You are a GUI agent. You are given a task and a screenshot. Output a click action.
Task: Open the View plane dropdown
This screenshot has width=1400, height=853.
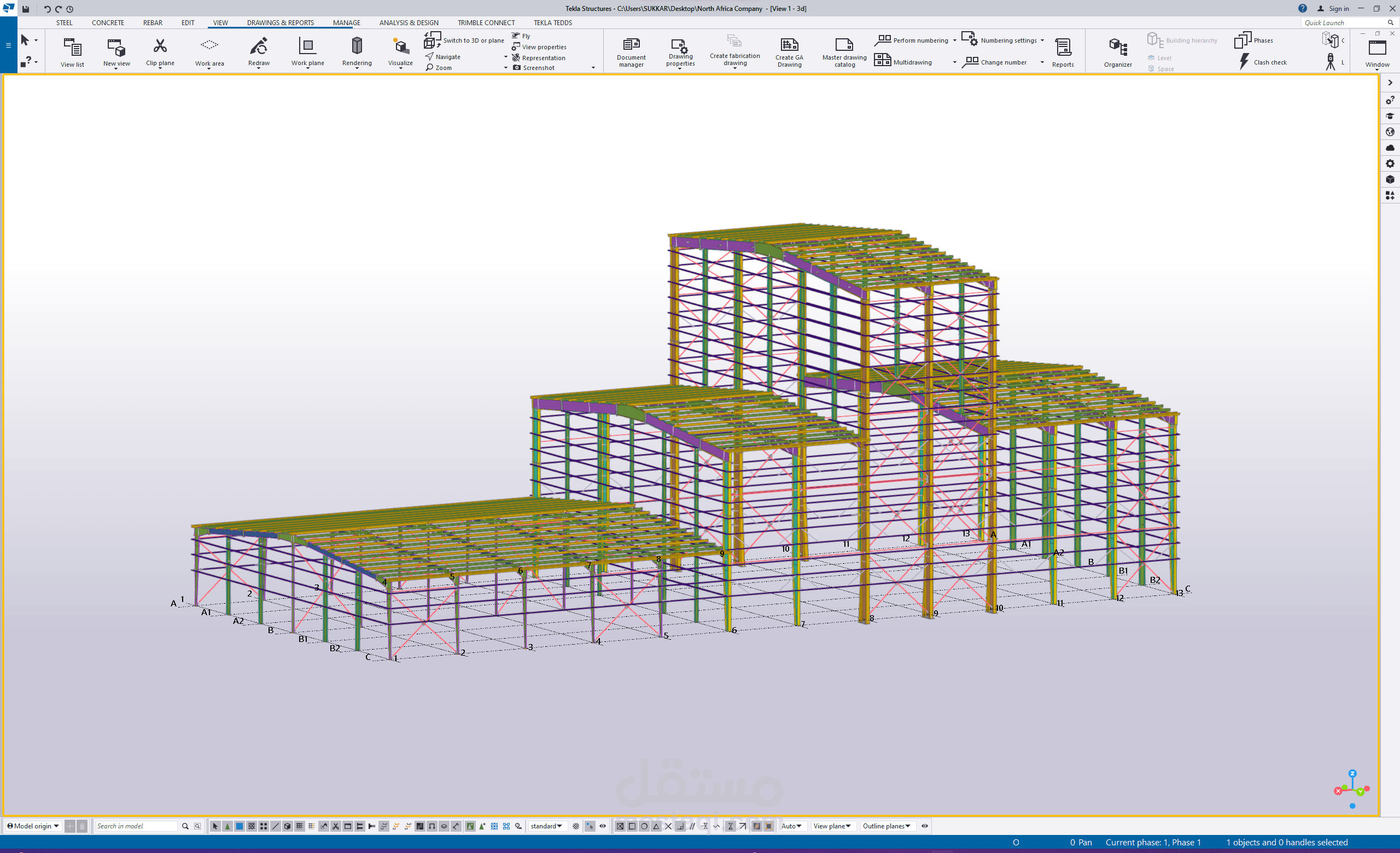[831, 826]
